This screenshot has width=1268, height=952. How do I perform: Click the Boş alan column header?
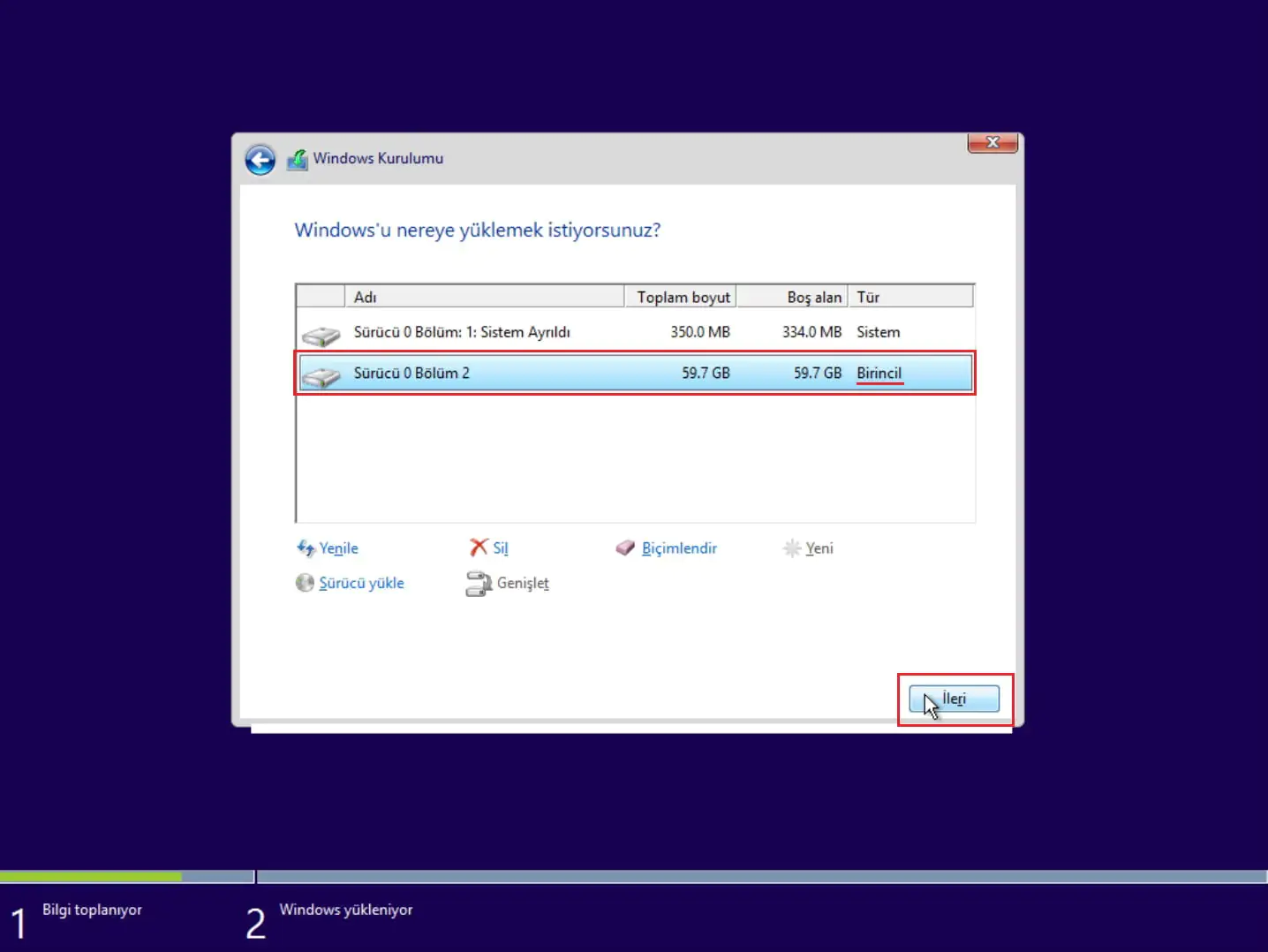click(x=807, y=297)
